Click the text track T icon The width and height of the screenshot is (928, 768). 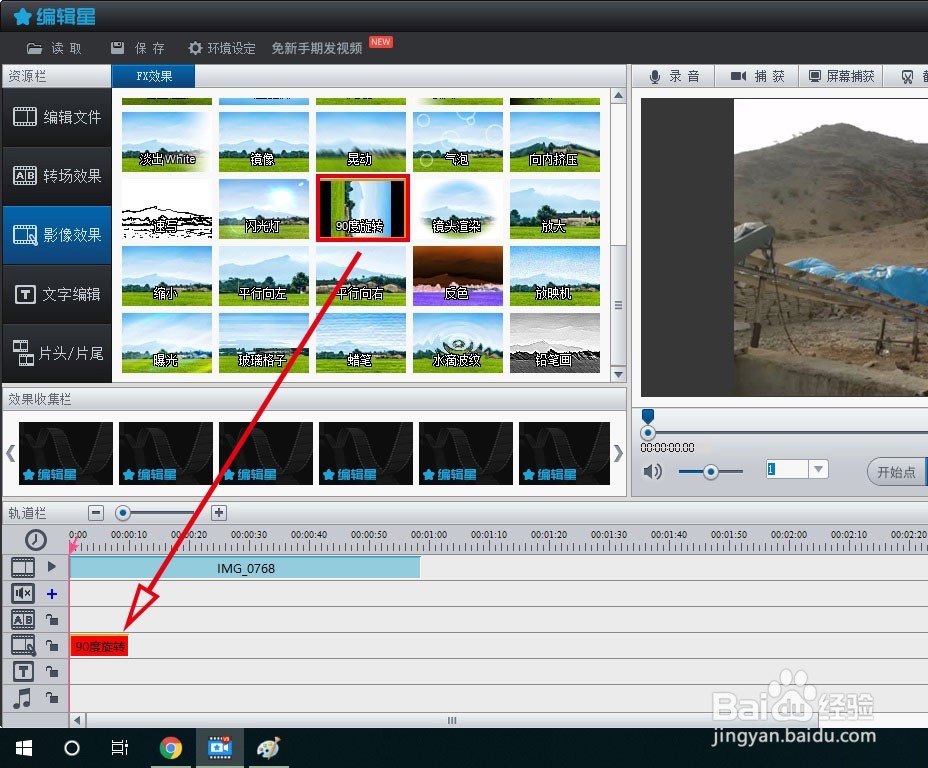[x=23, y=672]
